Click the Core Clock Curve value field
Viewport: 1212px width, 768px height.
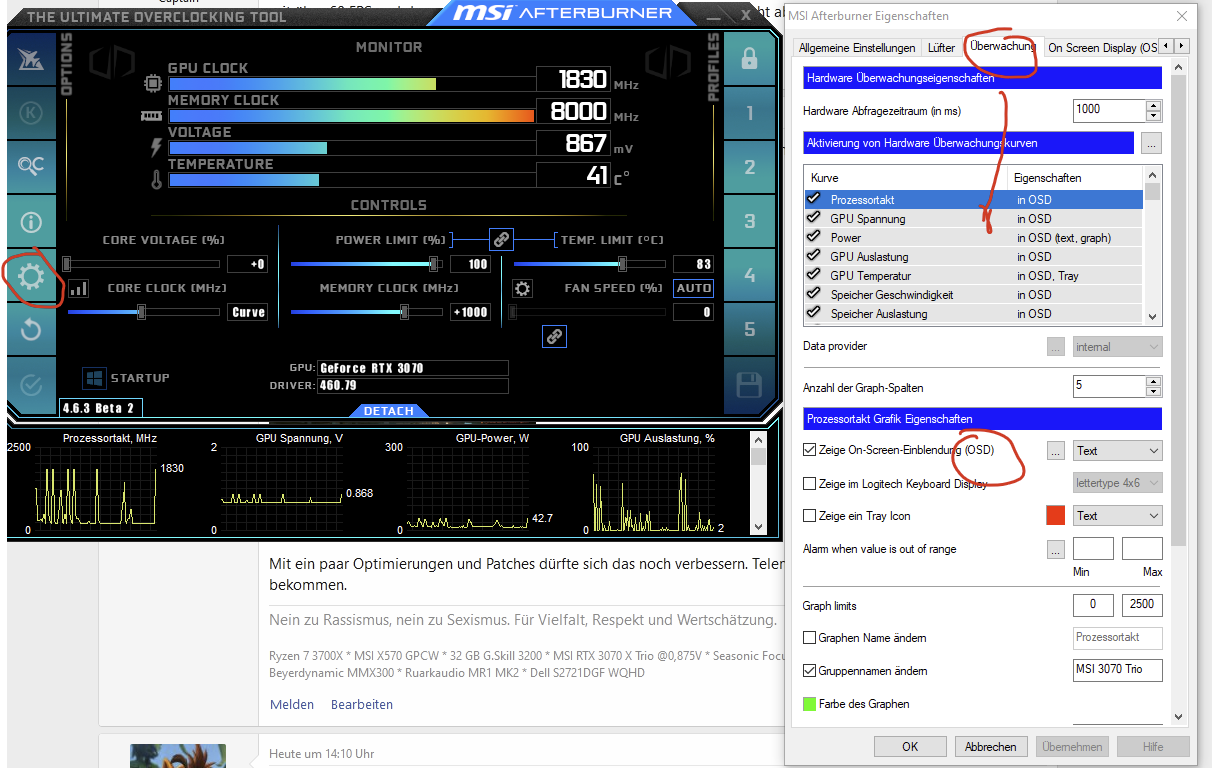coord(247,312)
